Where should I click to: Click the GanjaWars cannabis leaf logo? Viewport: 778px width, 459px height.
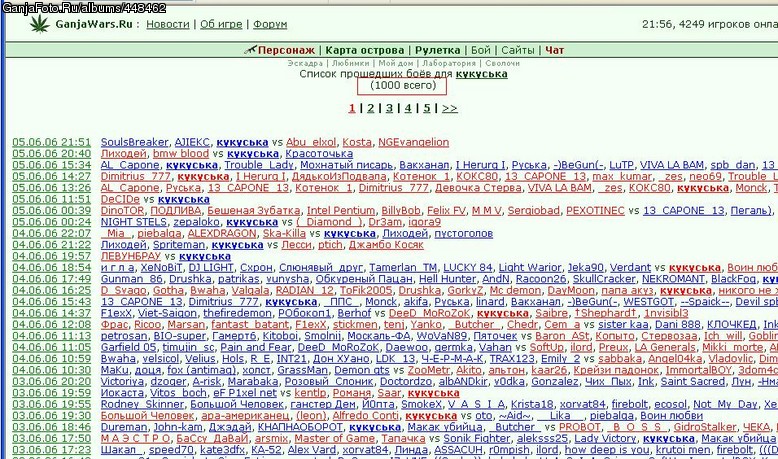(40, 23)
